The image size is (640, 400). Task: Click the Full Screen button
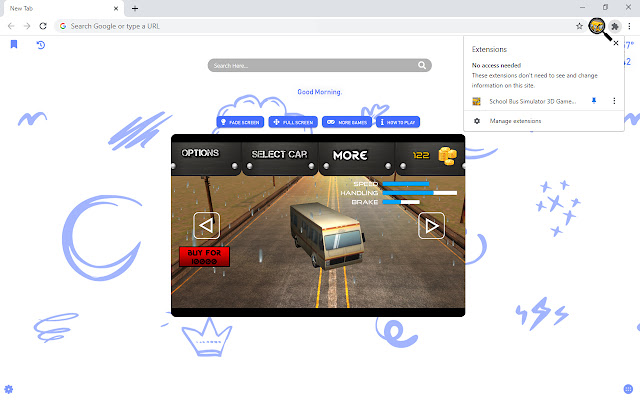click(x=293, y=122)
